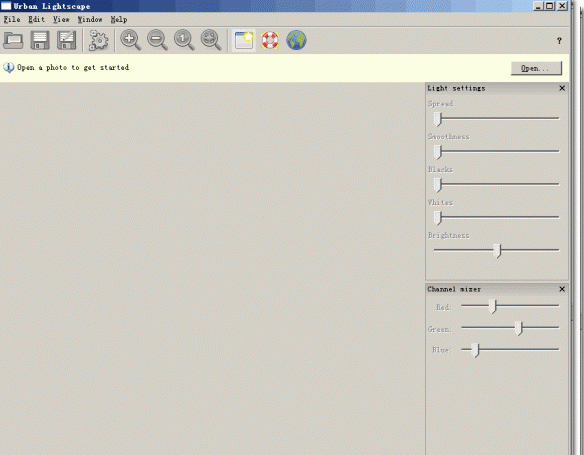Click the Open... button

click(x=536, y=68)
